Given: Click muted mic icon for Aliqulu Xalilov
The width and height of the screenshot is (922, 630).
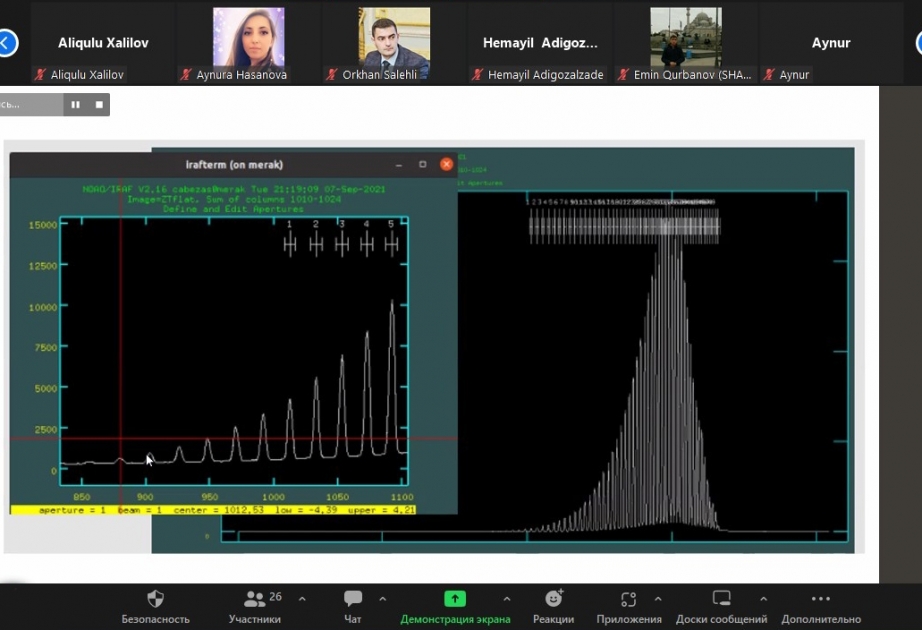Looking at the screenshot, I should pyautogui.click(x=40, y=75).
